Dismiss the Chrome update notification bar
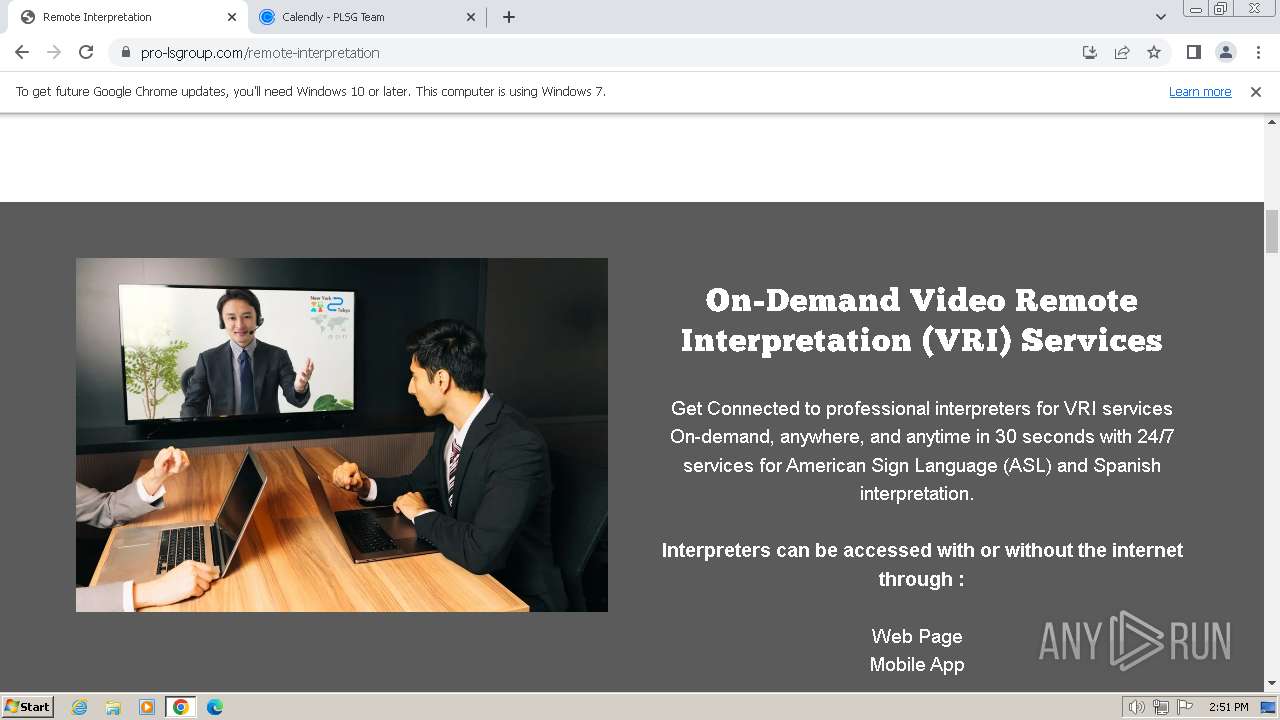The image size is (1280, 720). [1256, 91]
